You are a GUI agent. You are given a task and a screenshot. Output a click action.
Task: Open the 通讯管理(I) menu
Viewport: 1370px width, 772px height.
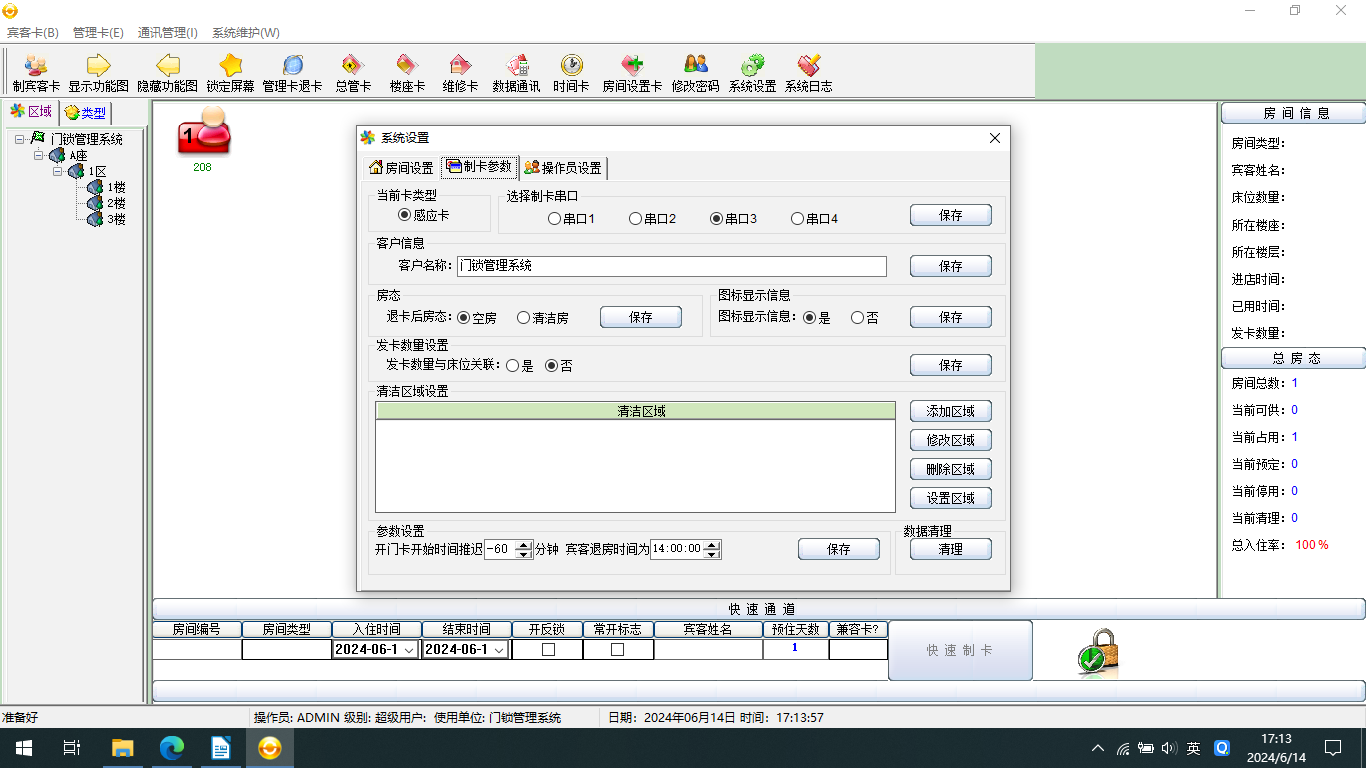pyautogui.click(x=168, y=33)
